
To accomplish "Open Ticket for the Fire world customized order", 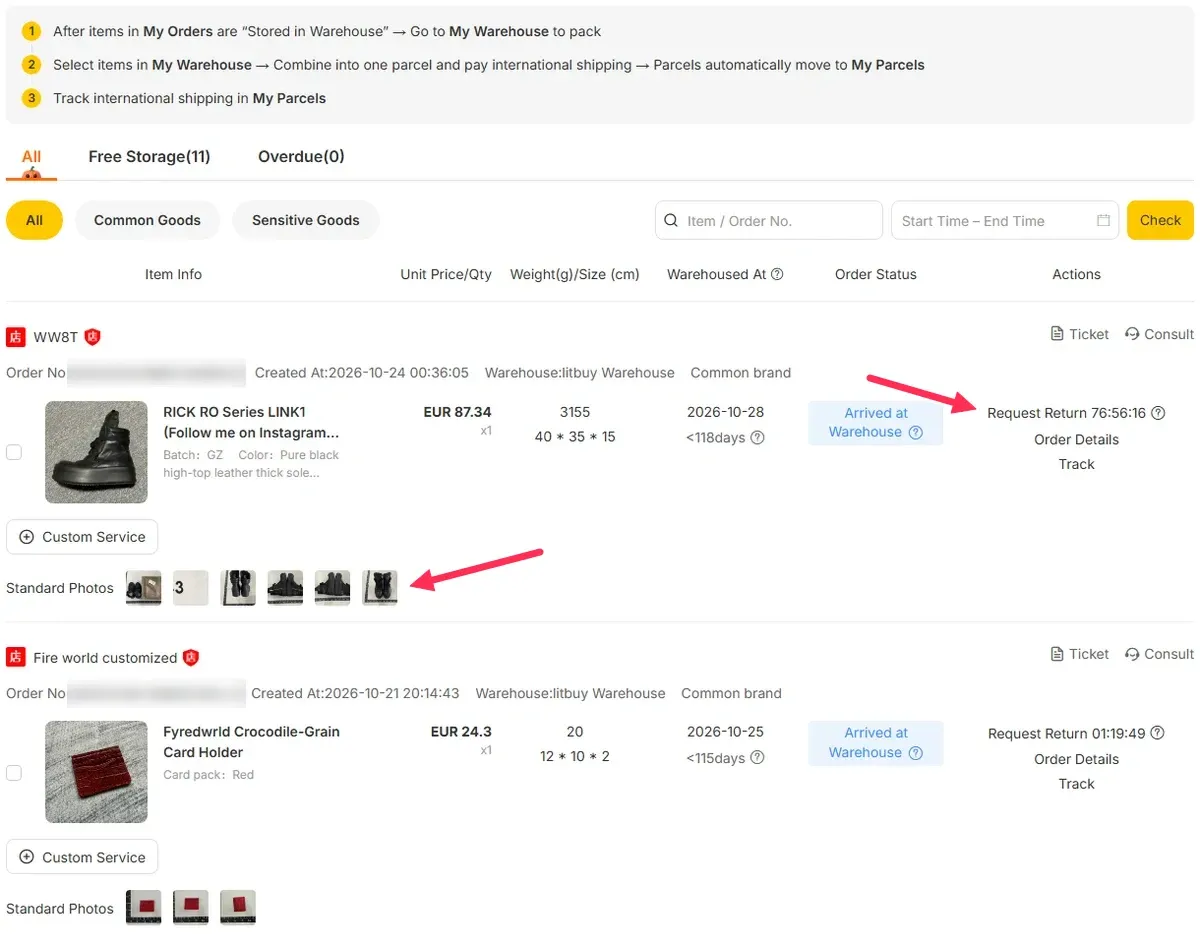I will click(1080, 654).
